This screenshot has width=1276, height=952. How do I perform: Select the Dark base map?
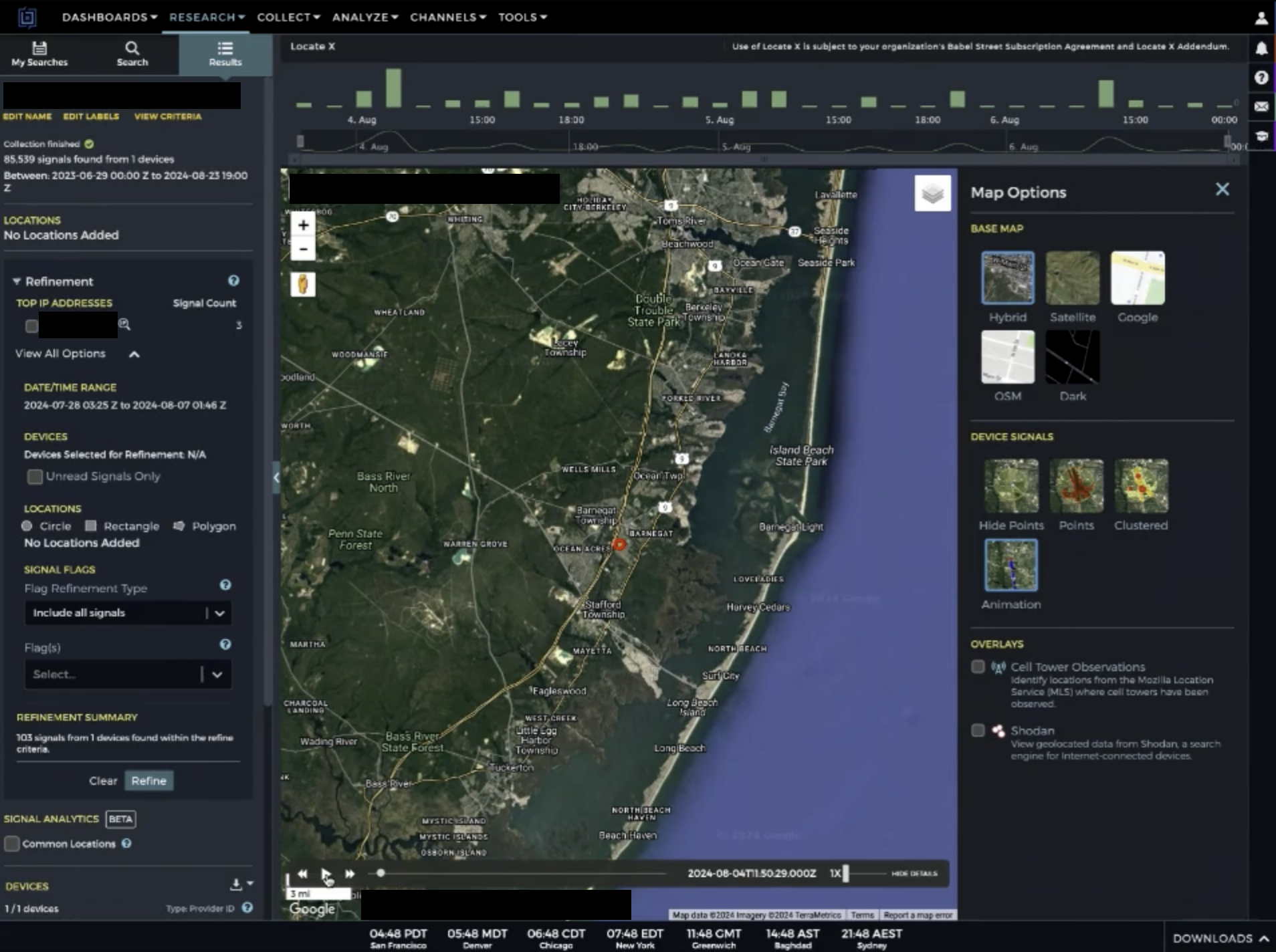(x=1073, y=357)
